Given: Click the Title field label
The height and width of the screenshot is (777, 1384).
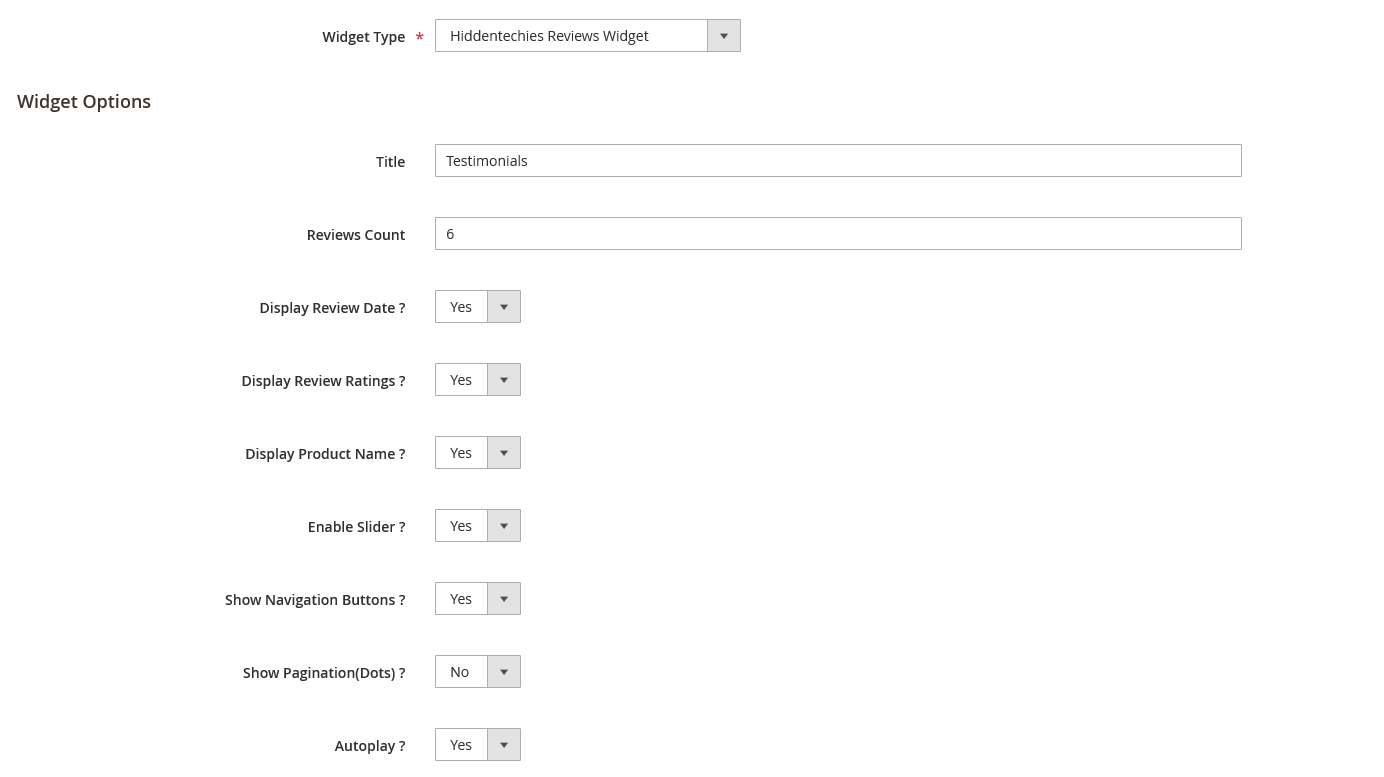Looking at the screenshot, I should [390, 162].
